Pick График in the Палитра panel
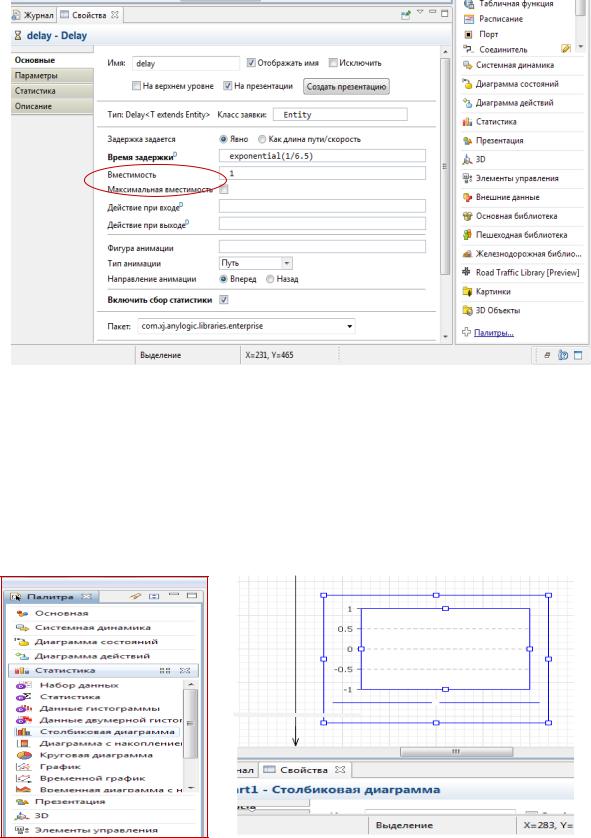 coord(60,767)
